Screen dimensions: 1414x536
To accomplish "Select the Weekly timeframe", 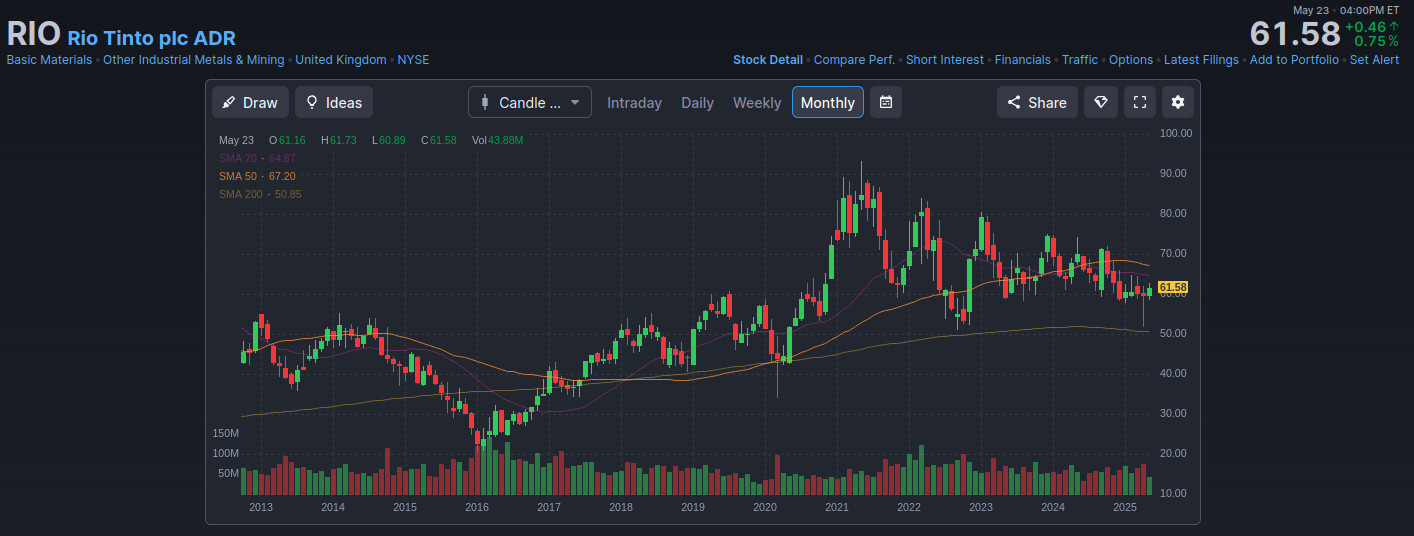I will pos(756,102).
